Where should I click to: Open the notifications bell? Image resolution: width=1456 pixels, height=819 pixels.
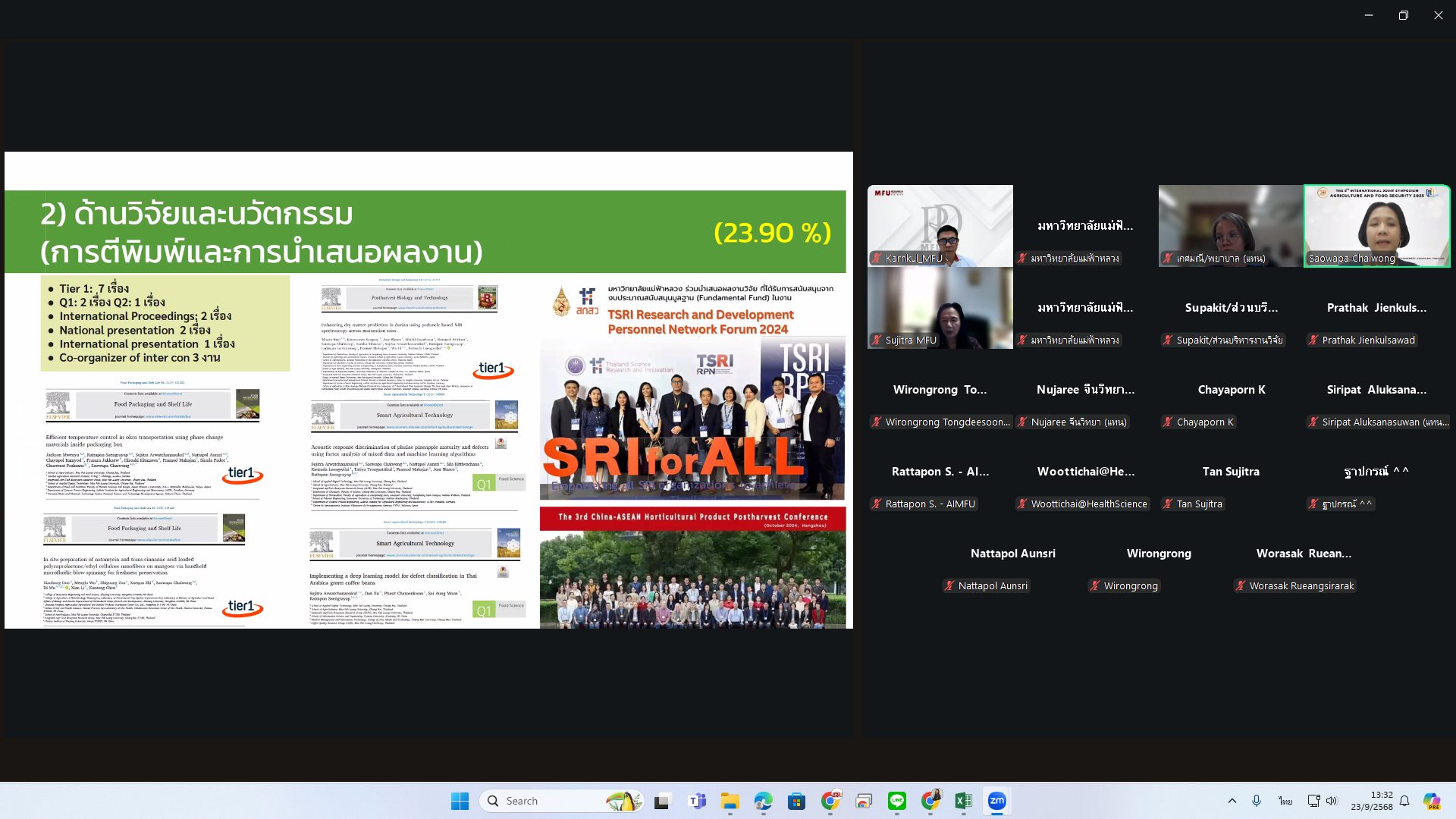pyautogui.click(x=1404, y=801)
